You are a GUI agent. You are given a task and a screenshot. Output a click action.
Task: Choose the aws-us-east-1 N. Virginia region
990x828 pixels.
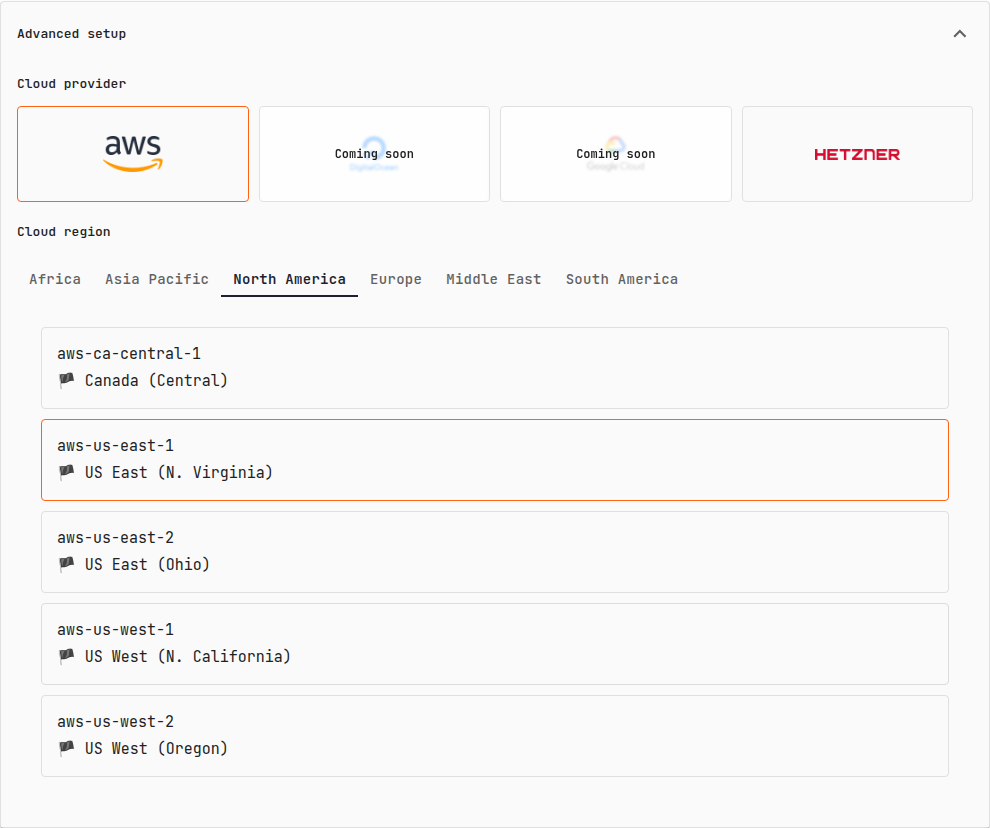[x=495, y=460]
